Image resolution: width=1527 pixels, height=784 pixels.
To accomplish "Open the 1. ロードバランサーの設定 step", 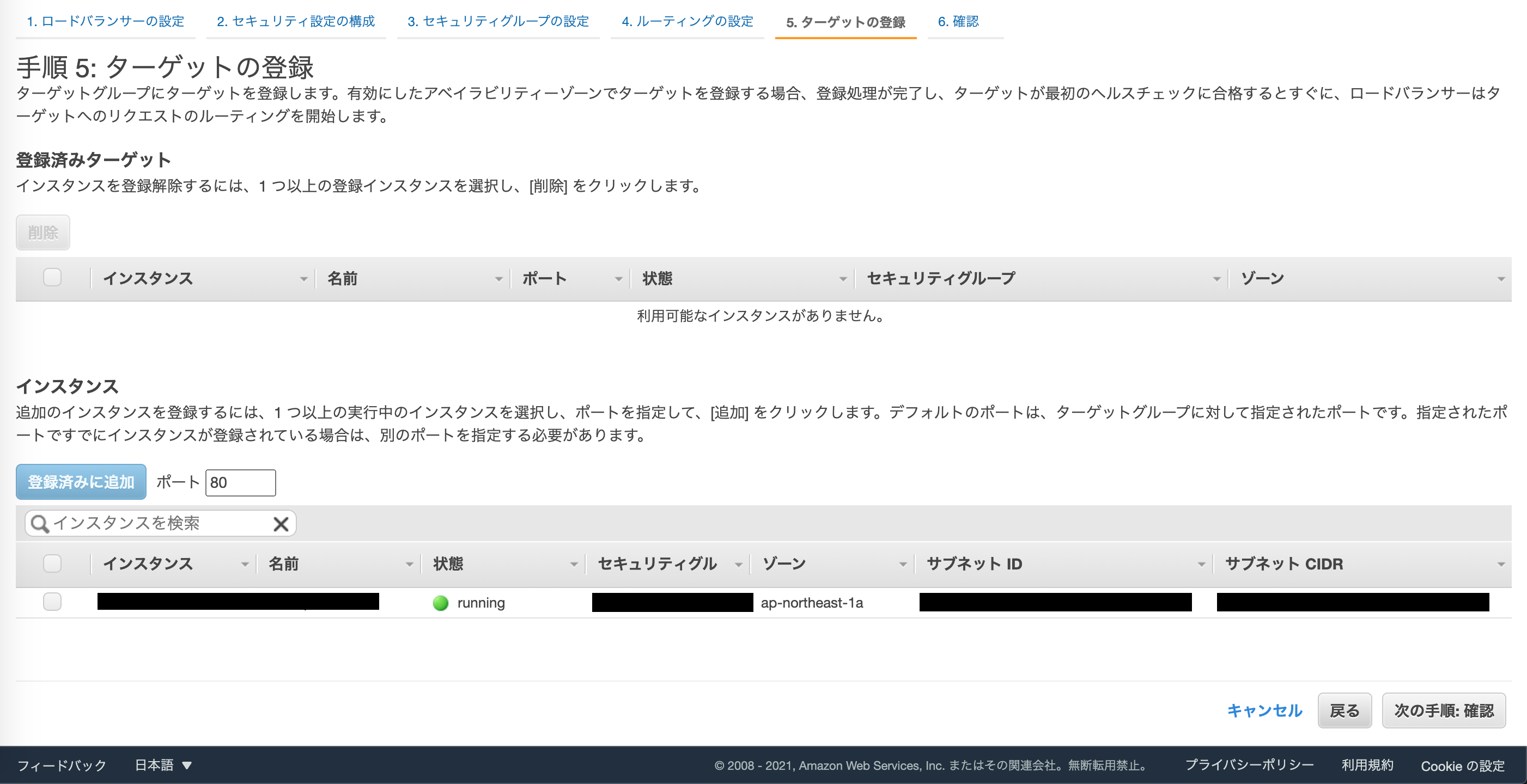I will click(106, 21).
